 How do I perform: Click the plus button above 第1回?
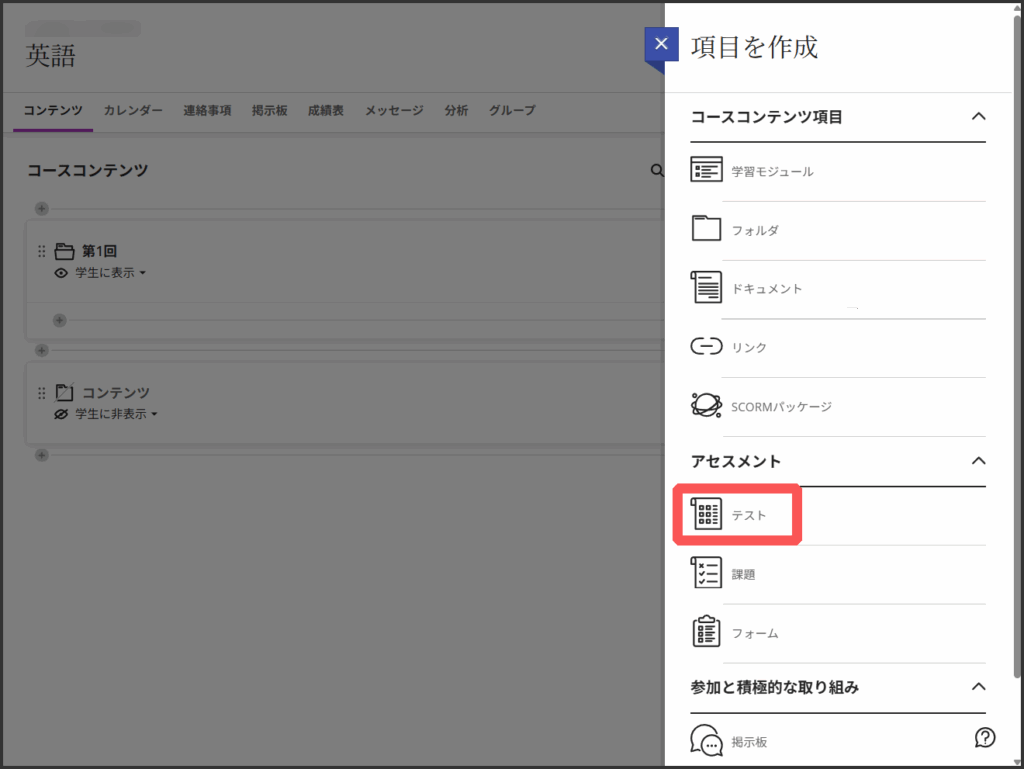click(41, 208)
